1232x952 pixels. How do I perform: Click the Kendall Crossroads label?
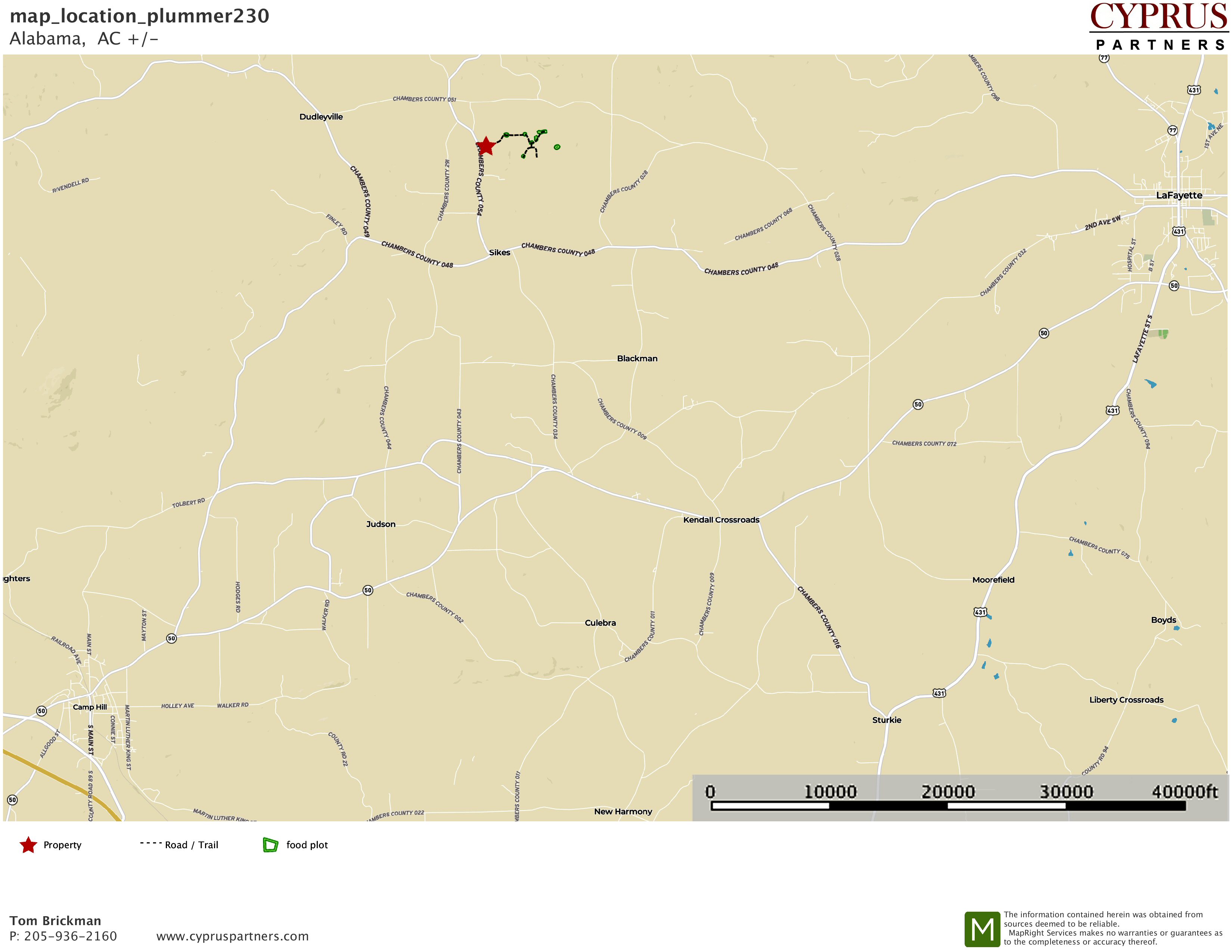coord(721,519)
